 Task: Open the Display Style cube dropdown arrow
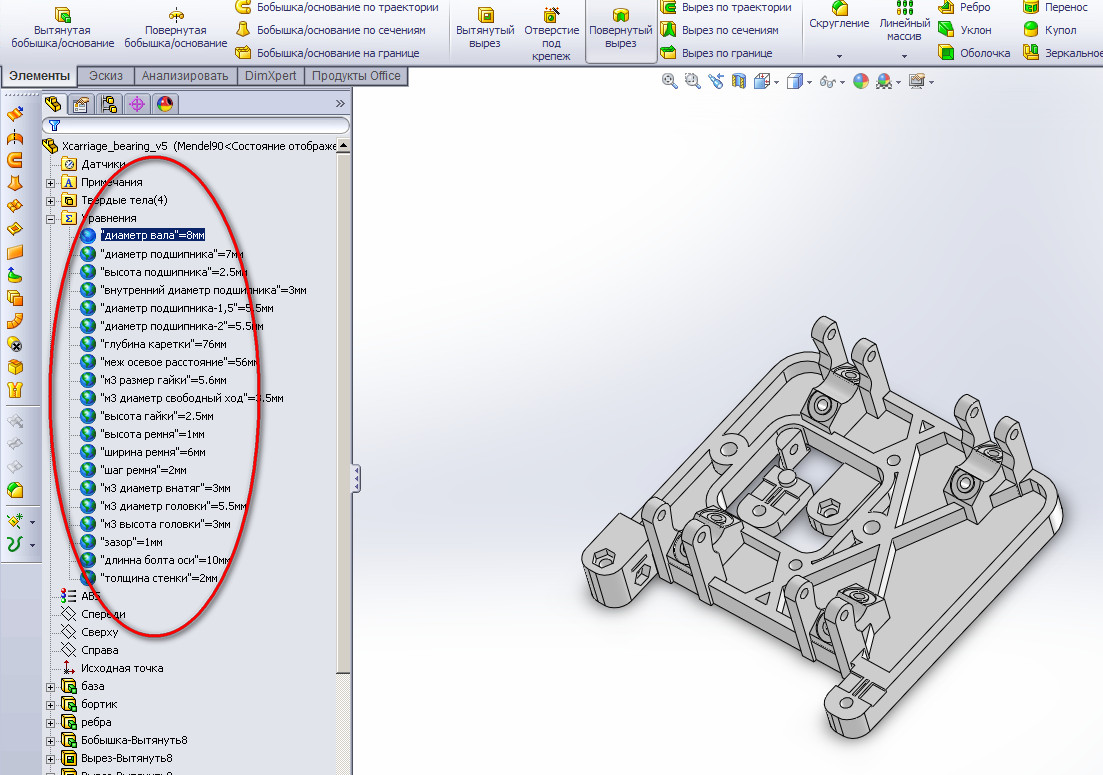tap(809, 83)
